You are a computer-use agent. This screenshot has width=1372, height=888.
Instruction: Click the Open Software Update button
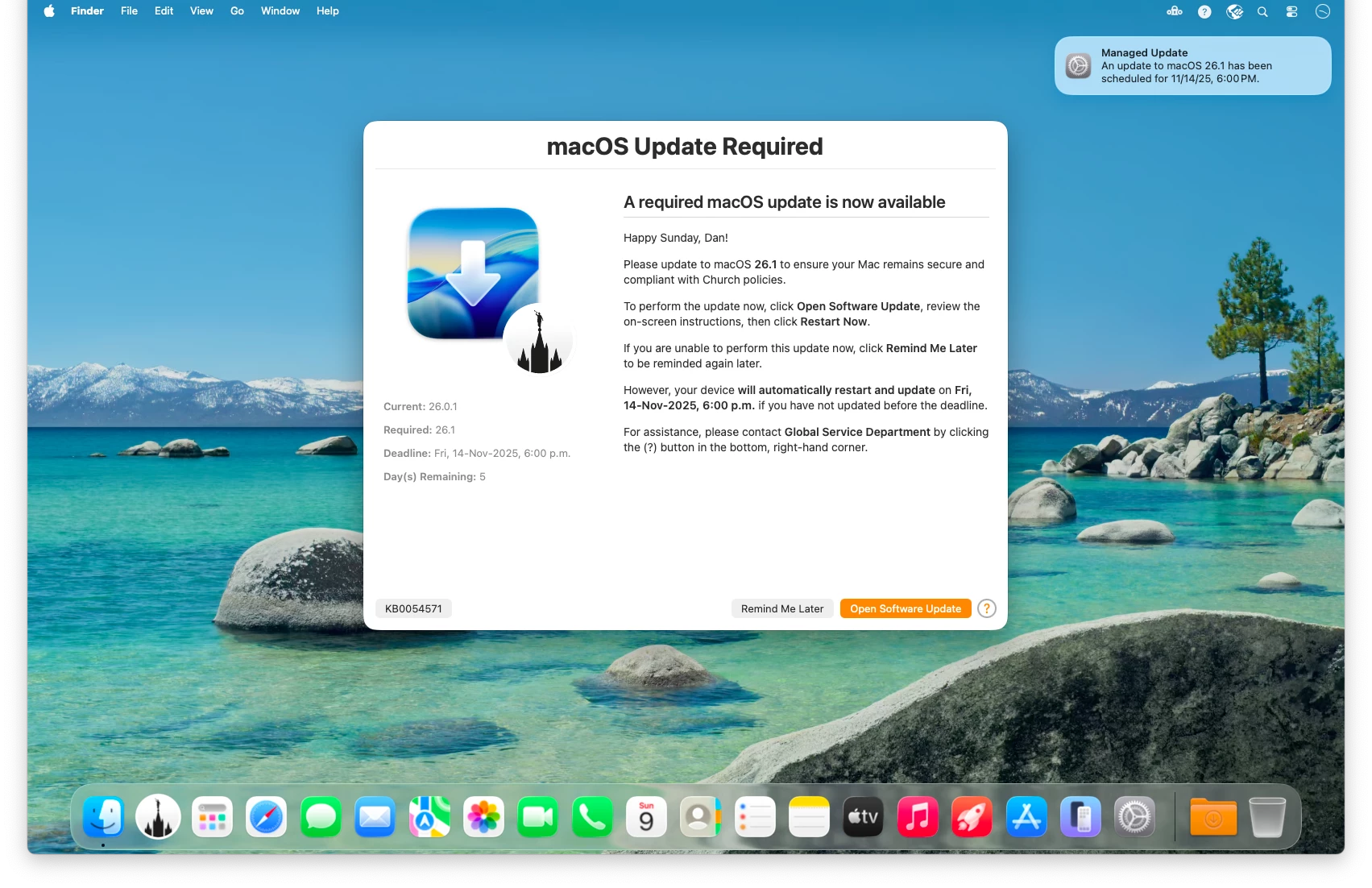(x=906, y=608)
